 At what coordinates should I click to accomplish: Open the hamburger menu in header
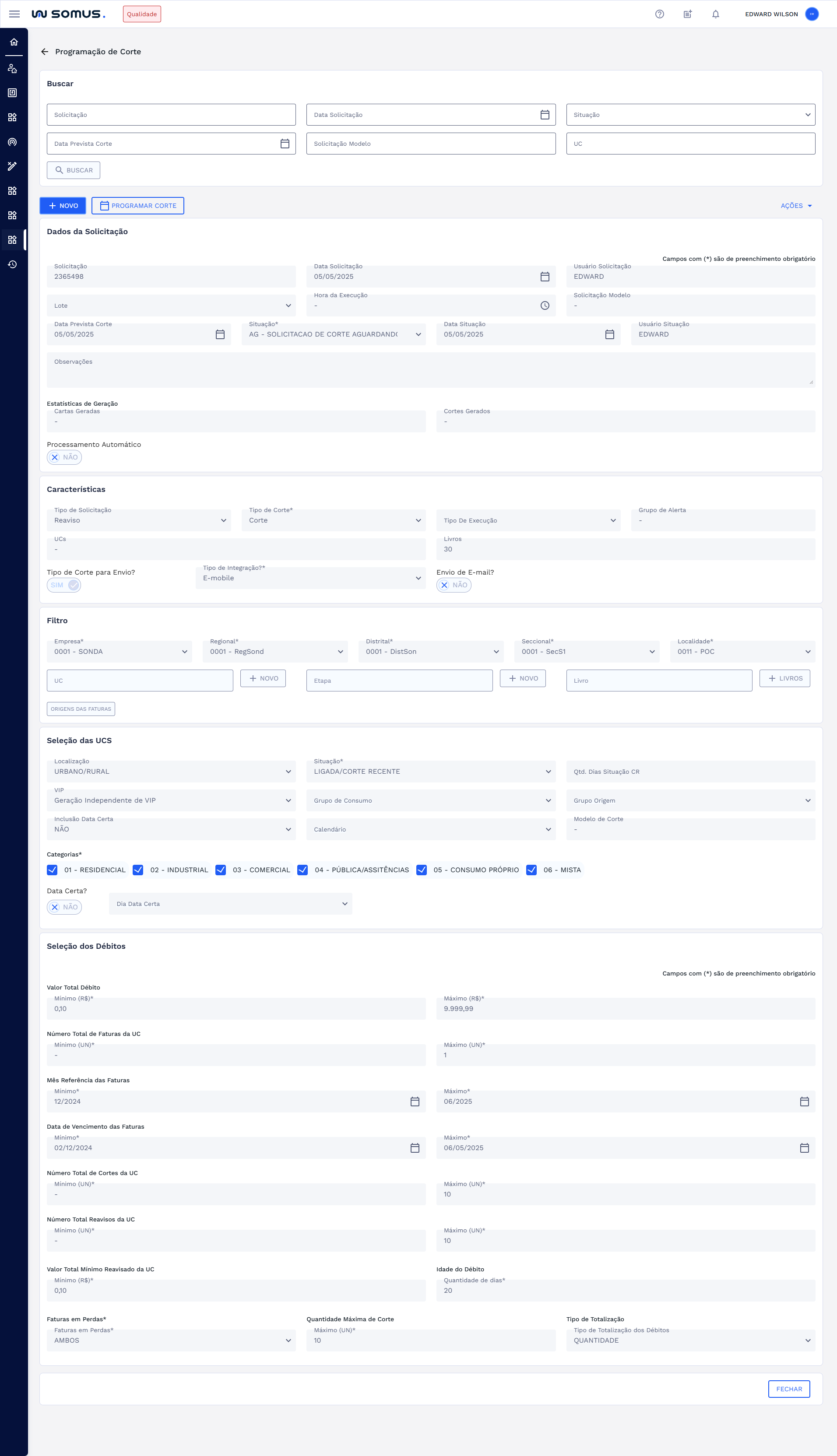(14, 14)
